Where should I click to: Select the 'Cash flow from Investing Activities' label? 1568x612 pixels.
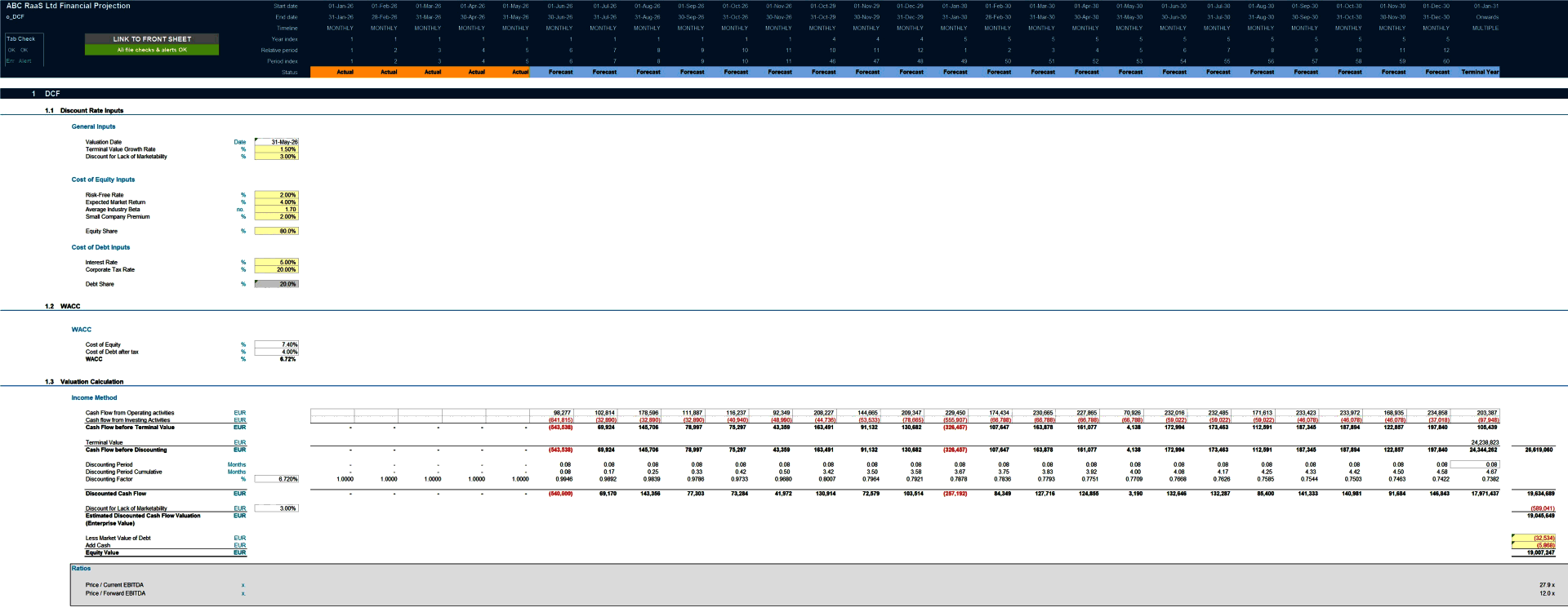[128, 420]
